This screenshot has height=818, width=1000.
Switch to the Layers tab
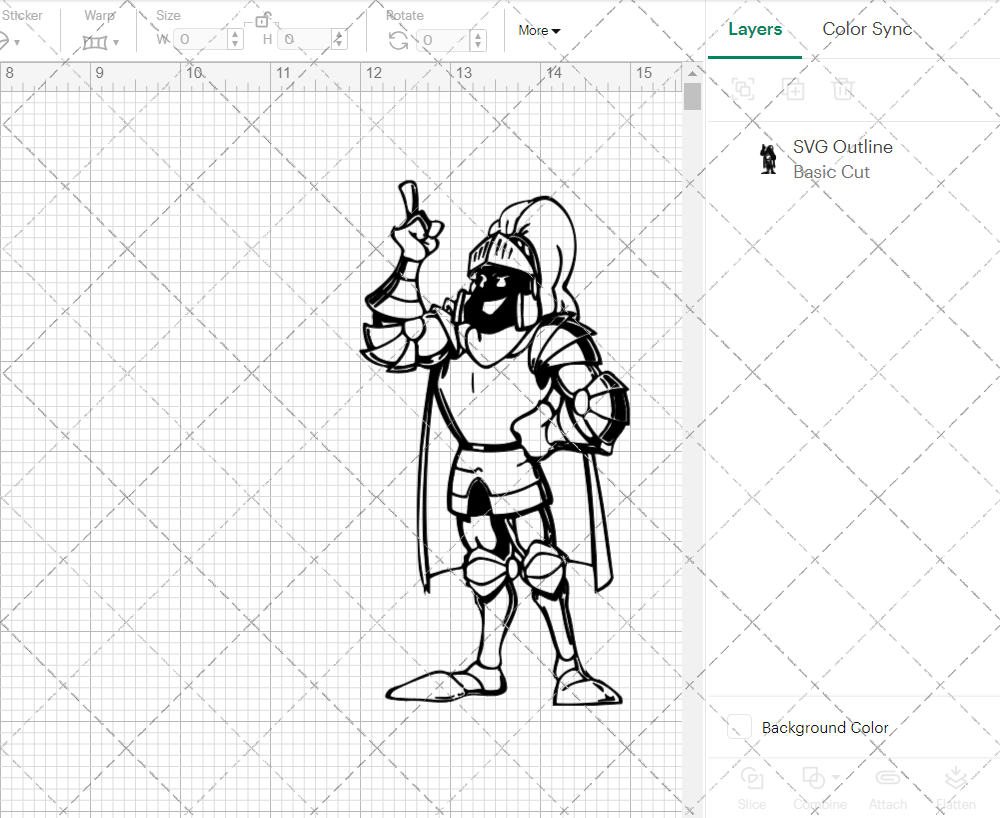[x=755, y=29]
